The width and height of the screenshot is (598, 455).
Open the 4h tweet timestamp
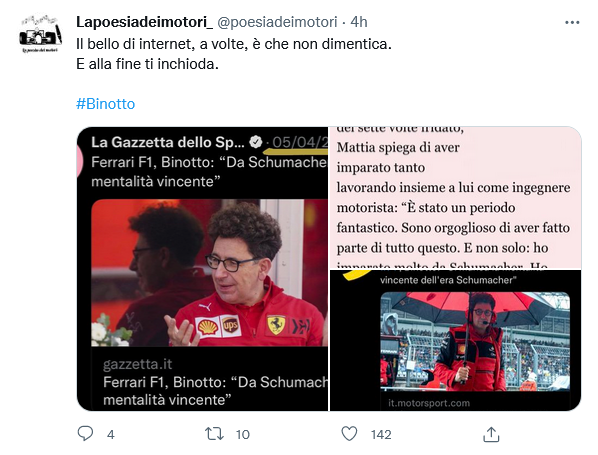(x=359, y=22)
